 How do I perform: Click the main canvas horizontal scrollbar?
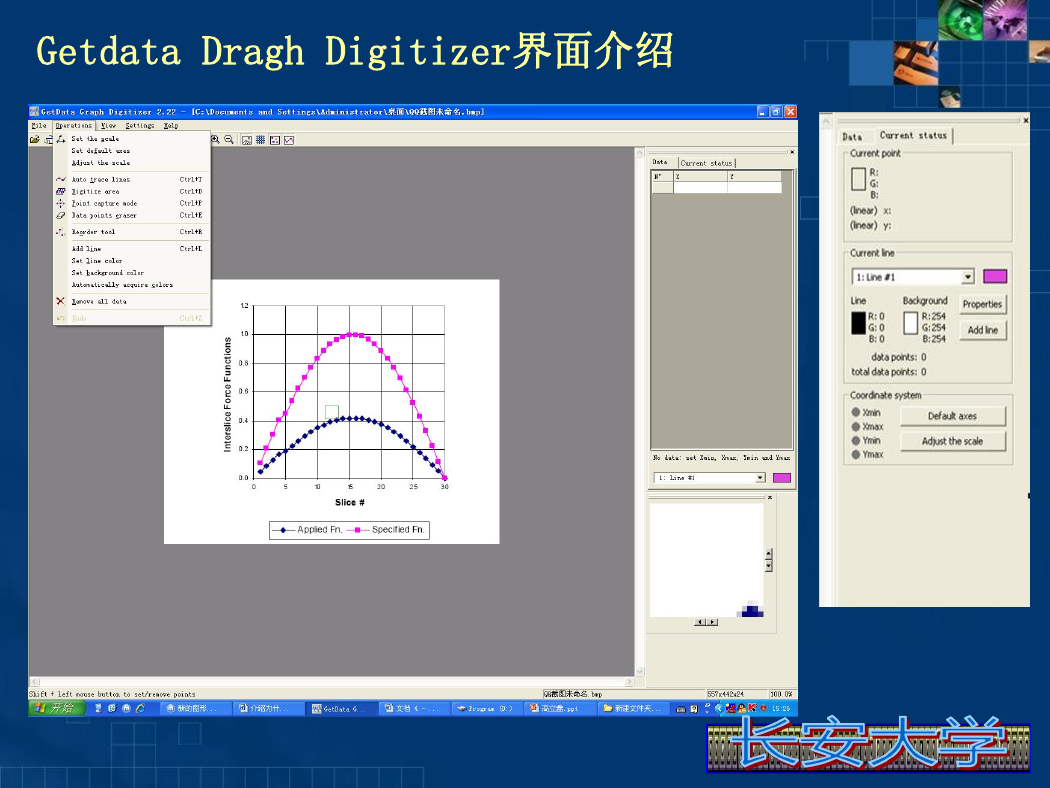[331, 682]
